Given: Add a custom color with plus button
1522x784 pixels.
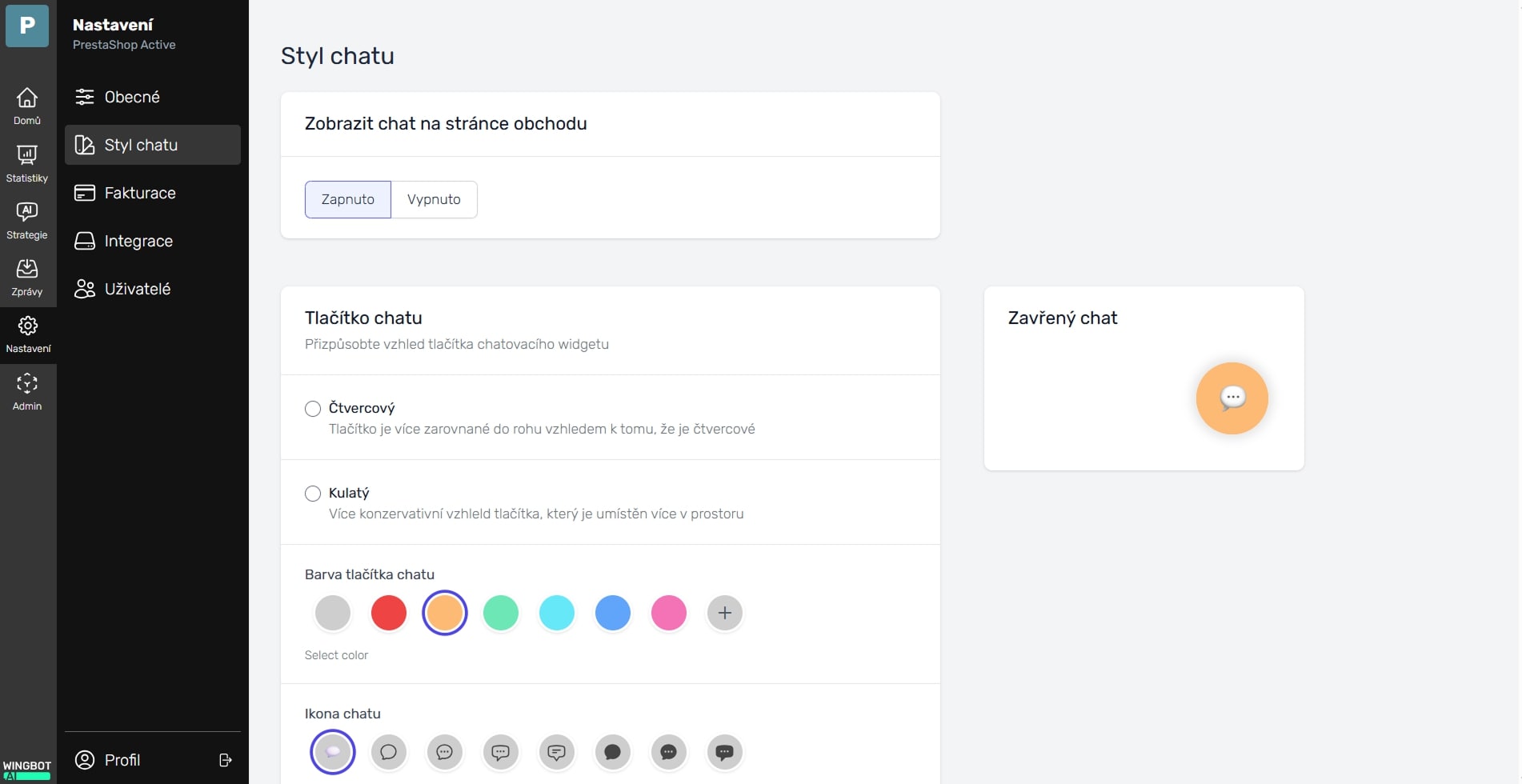Looking at the screenshot, I should click(725, 613).
